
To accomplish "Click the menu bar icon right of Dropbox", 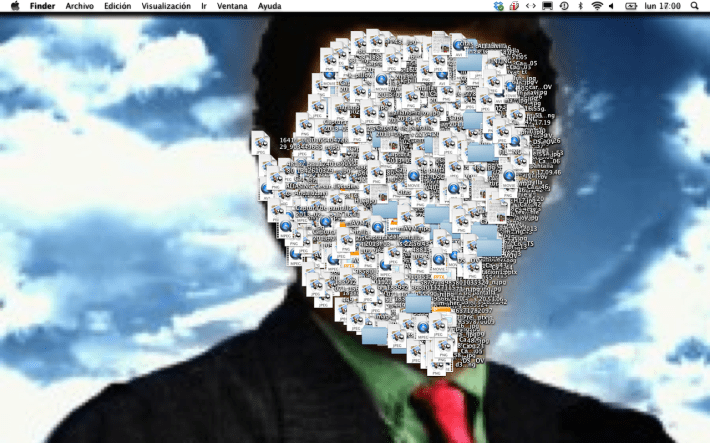I will (514, 6).
